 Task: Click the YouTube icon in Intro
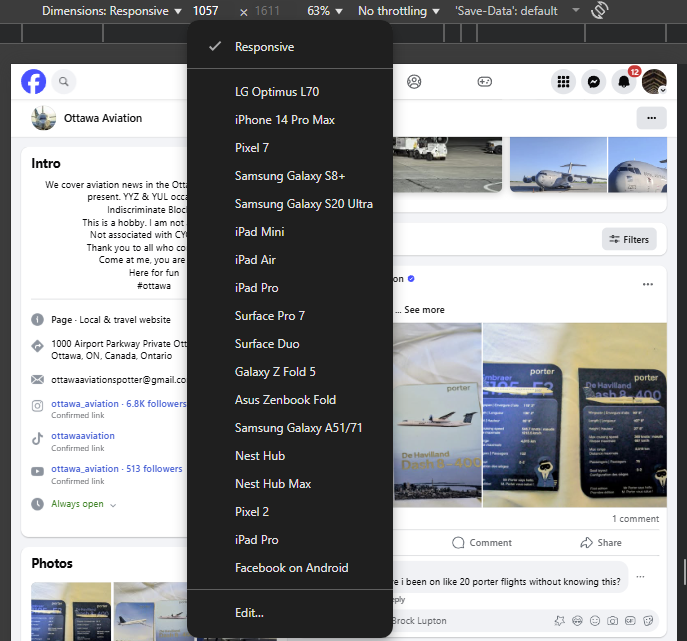coord(38,471)
